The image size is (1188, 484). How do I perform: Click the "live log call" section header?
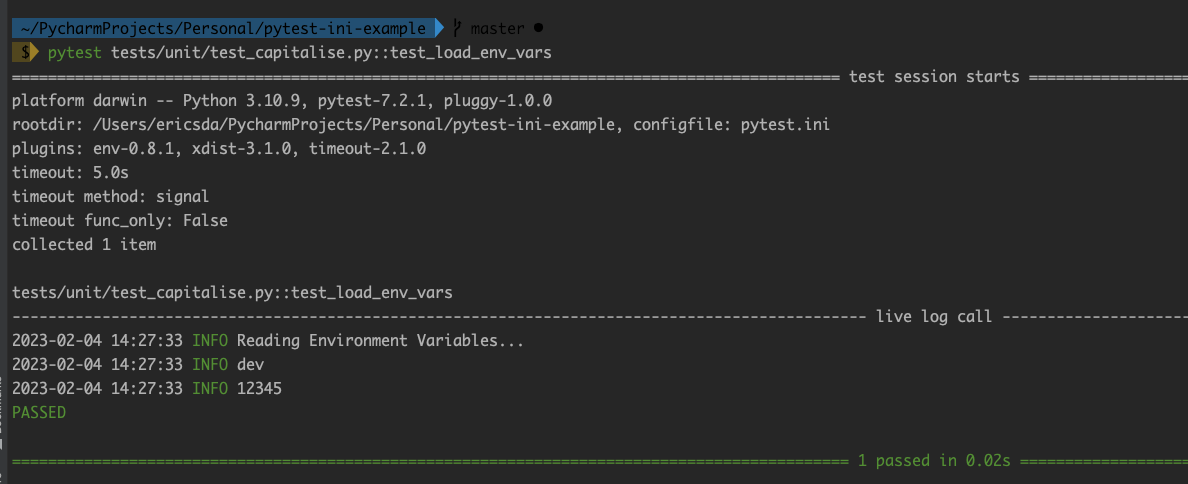[933, 317]
